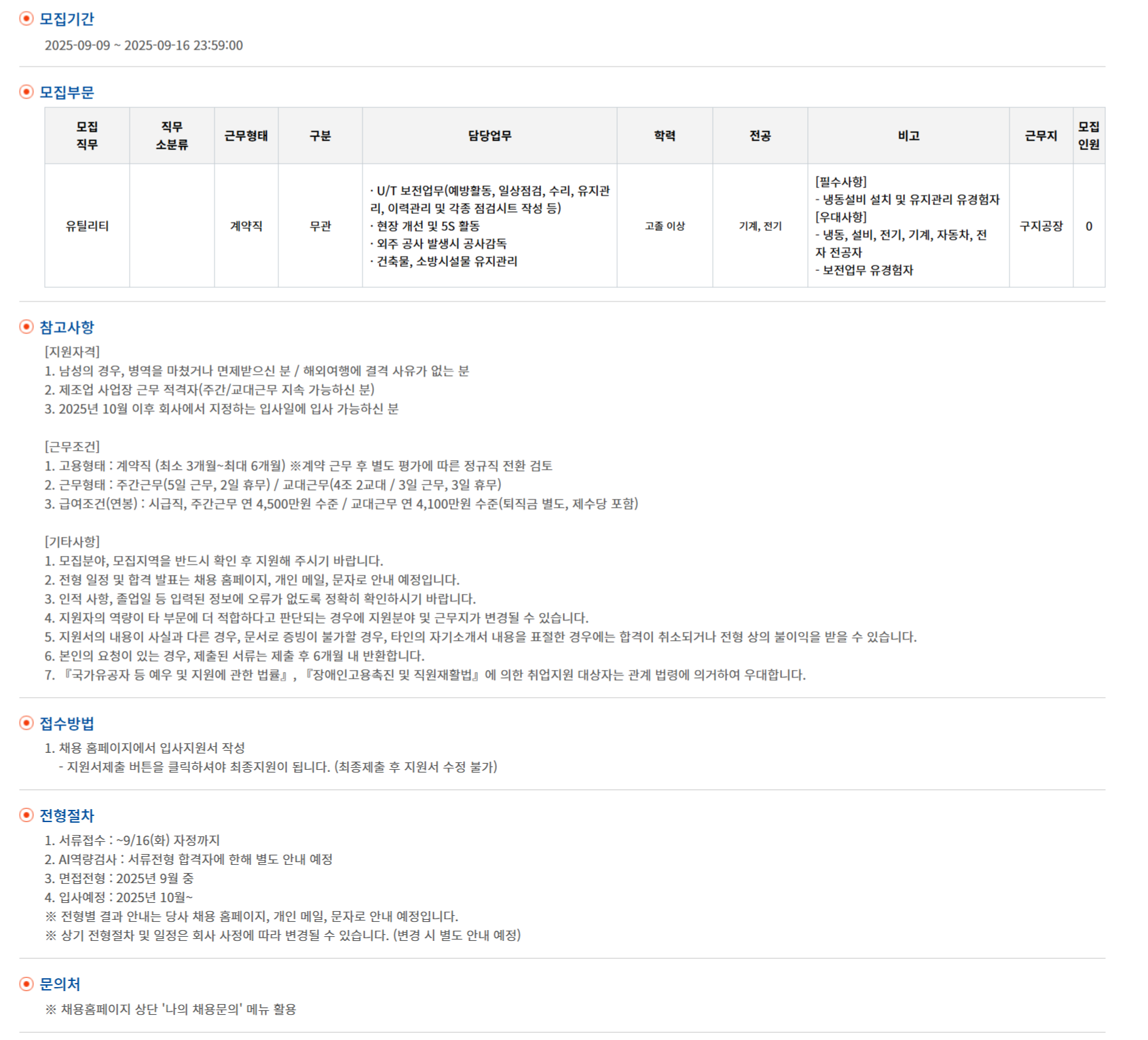Click the 계약직 table cell
Screen dimensions: 1148x1040
click(246, 226)
